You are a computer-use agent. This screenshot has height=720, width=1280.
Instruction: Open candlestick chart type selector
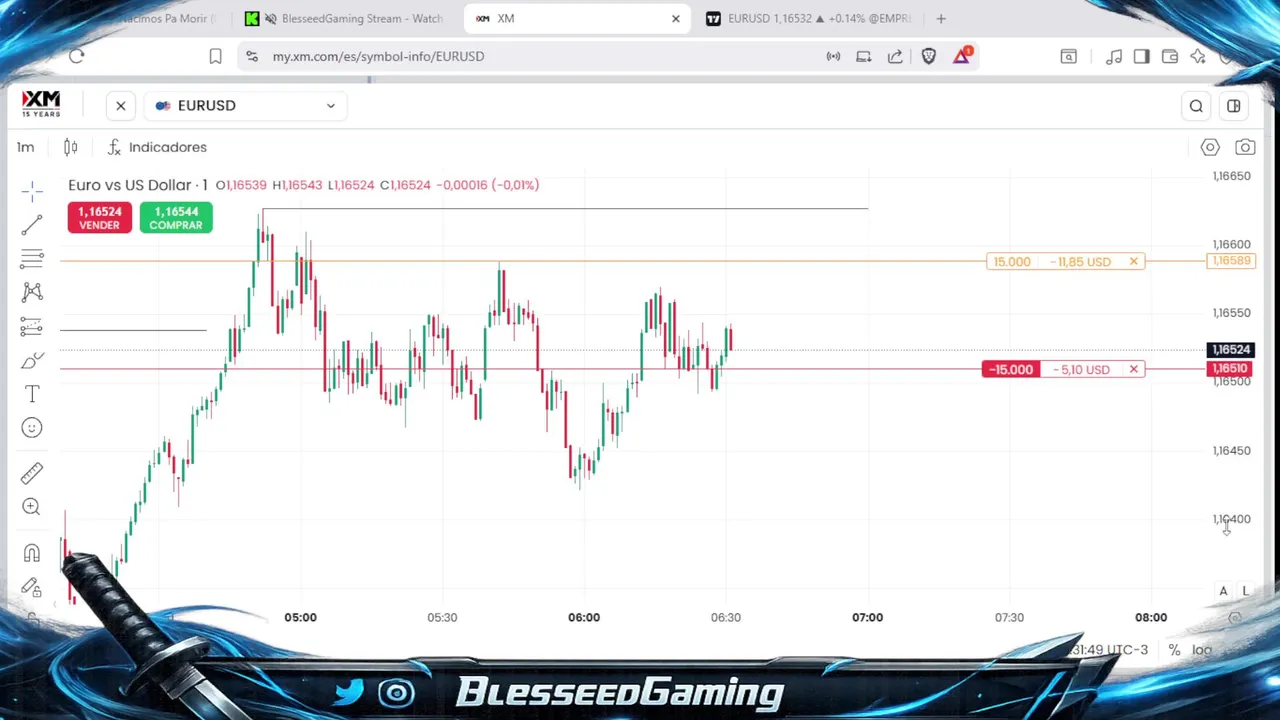[x=71, y=147]
